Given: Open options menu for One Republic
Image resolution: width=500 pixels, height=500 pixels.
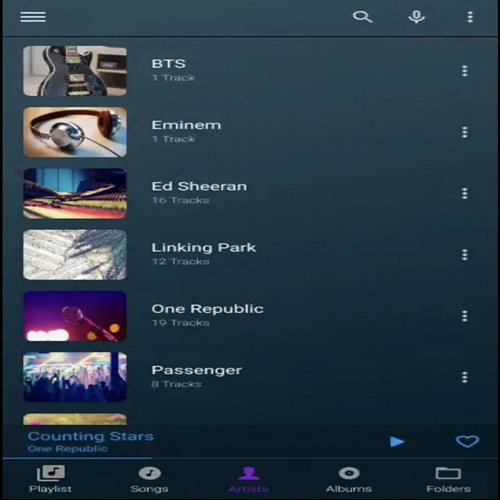Looking at the screenshot, I should click(465, 316).
